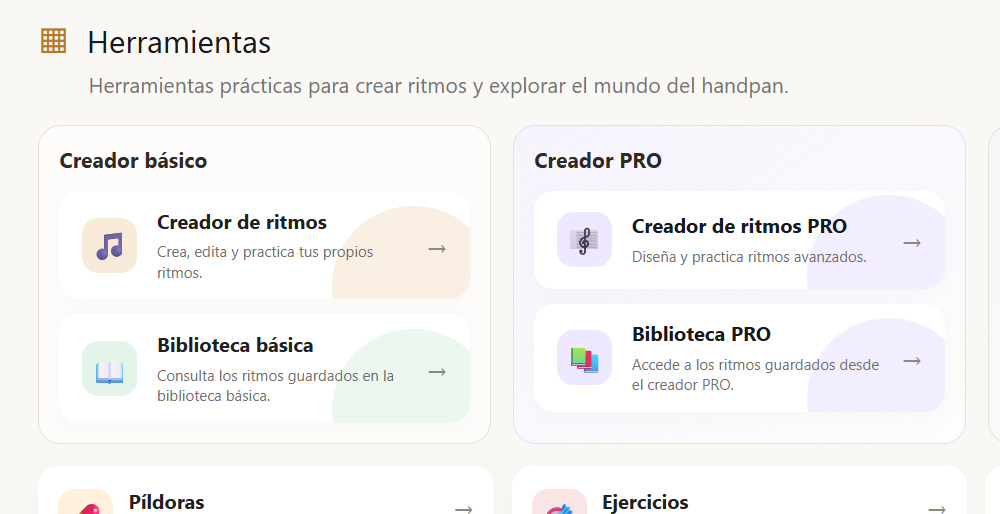The image size is (1000, 514).
Task: Click the subtitle "Herramientas prácticas para crear ritmos"
Action: coord(278,86)
